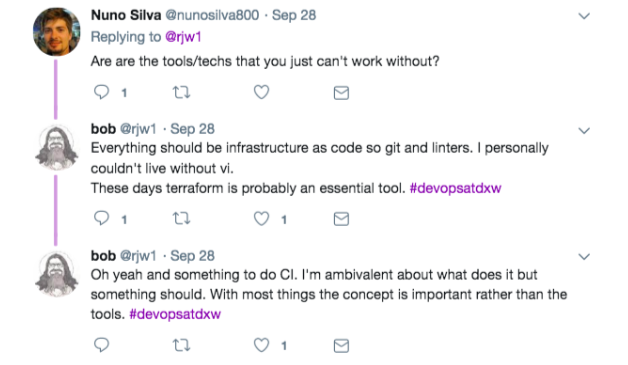Viewport: 628px width, 365px height.
Task: Like bob's CI concept tweet
Action: (261, 345)
